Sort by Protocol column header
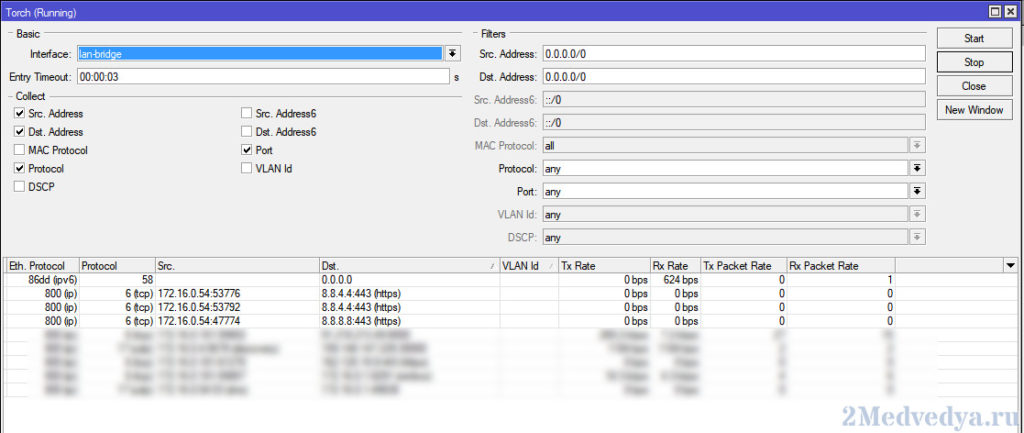The image size is (1024, 433). click(117, 266)
